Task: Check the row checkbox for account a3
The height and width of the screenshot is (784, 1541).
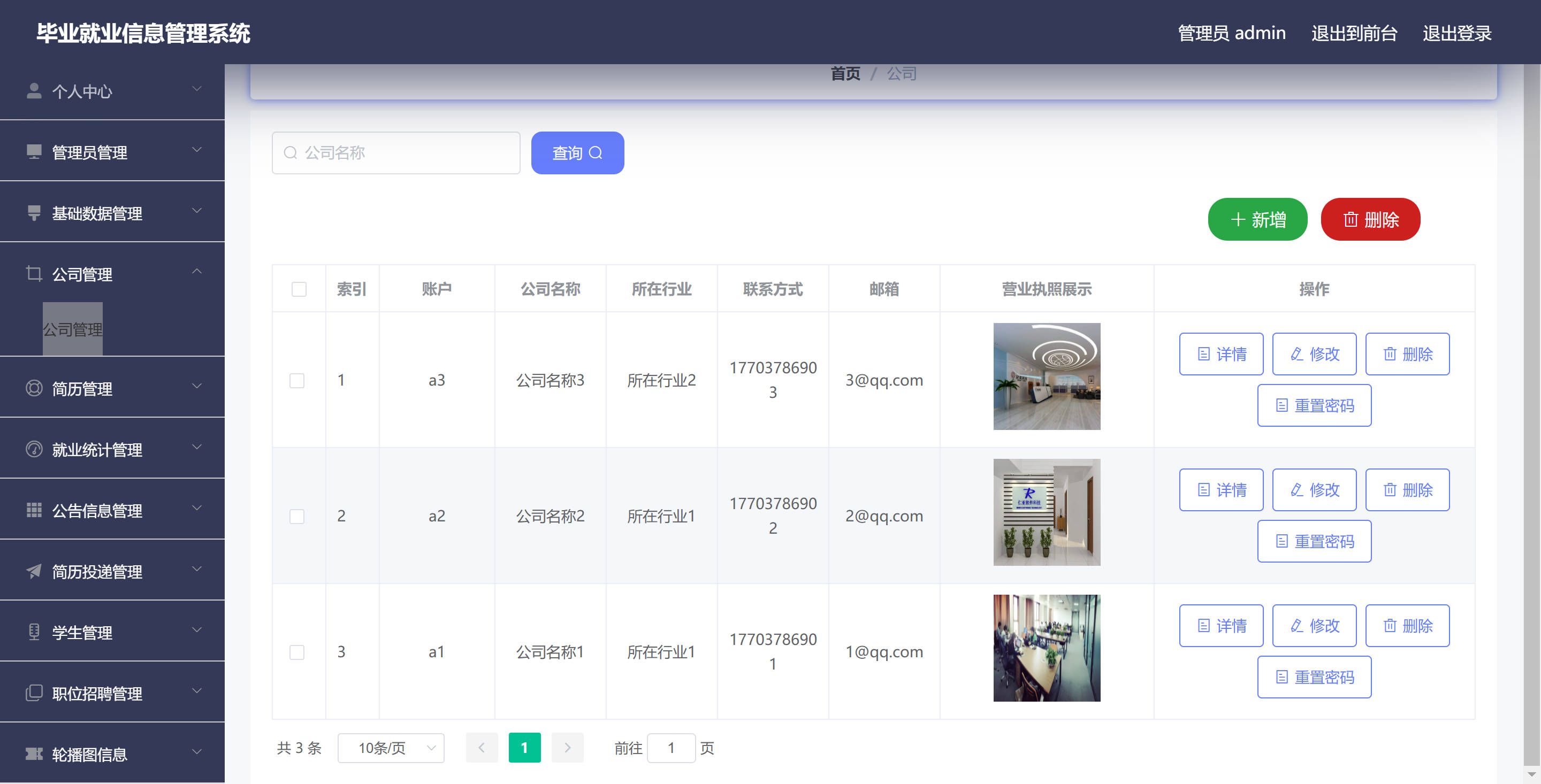Action: 297,380
